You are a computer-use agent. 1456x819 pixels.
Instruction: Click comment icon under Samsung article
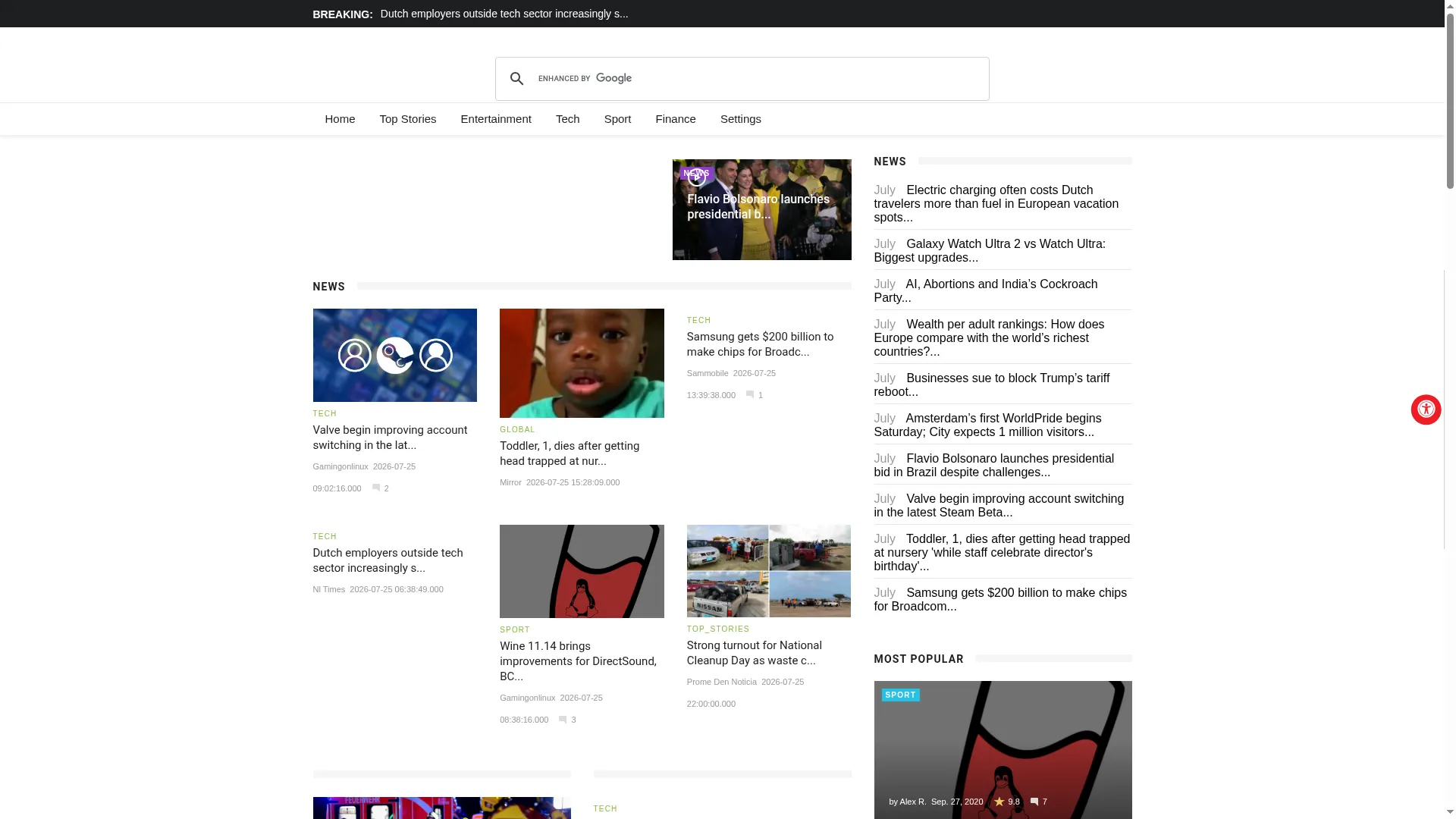pos(750,395)
